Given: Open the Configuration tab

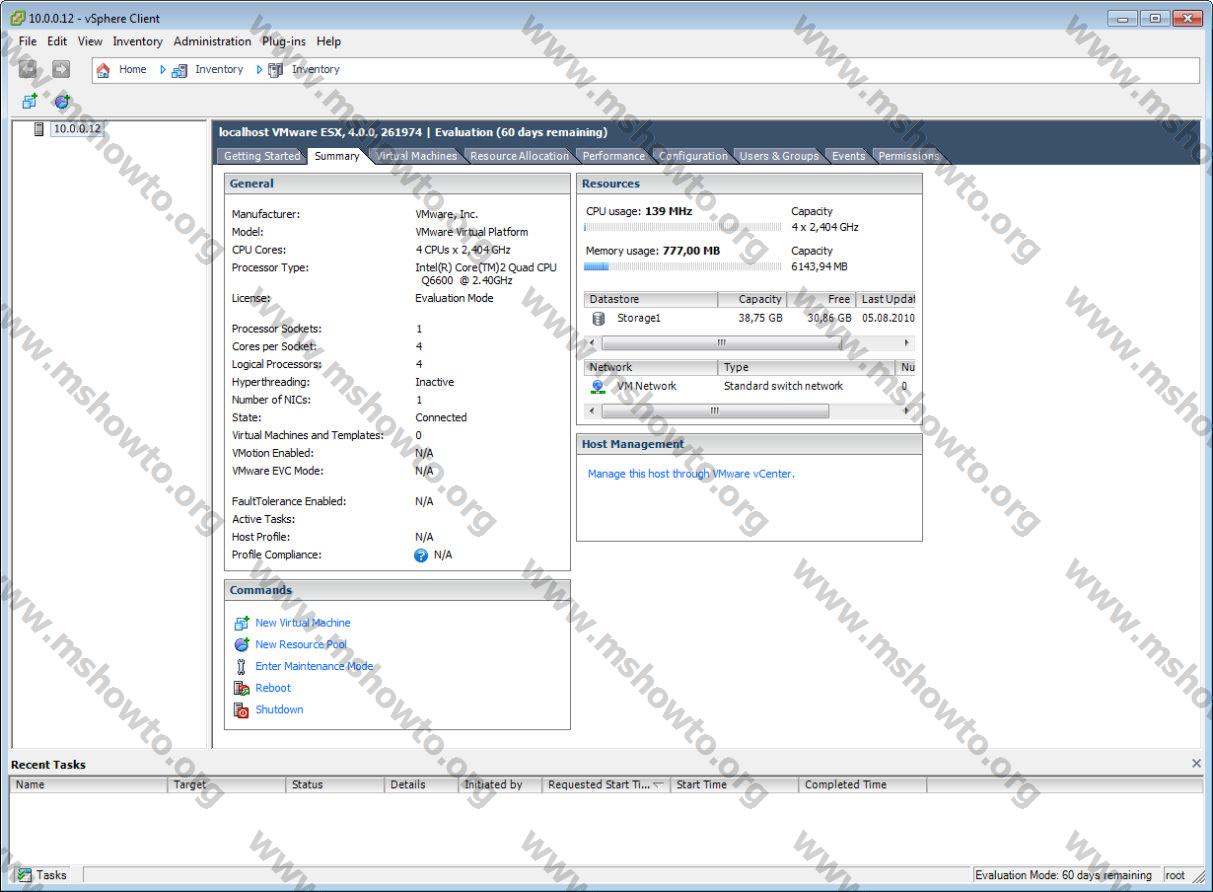Looking at the screenshot, I should tap(693, 156).
